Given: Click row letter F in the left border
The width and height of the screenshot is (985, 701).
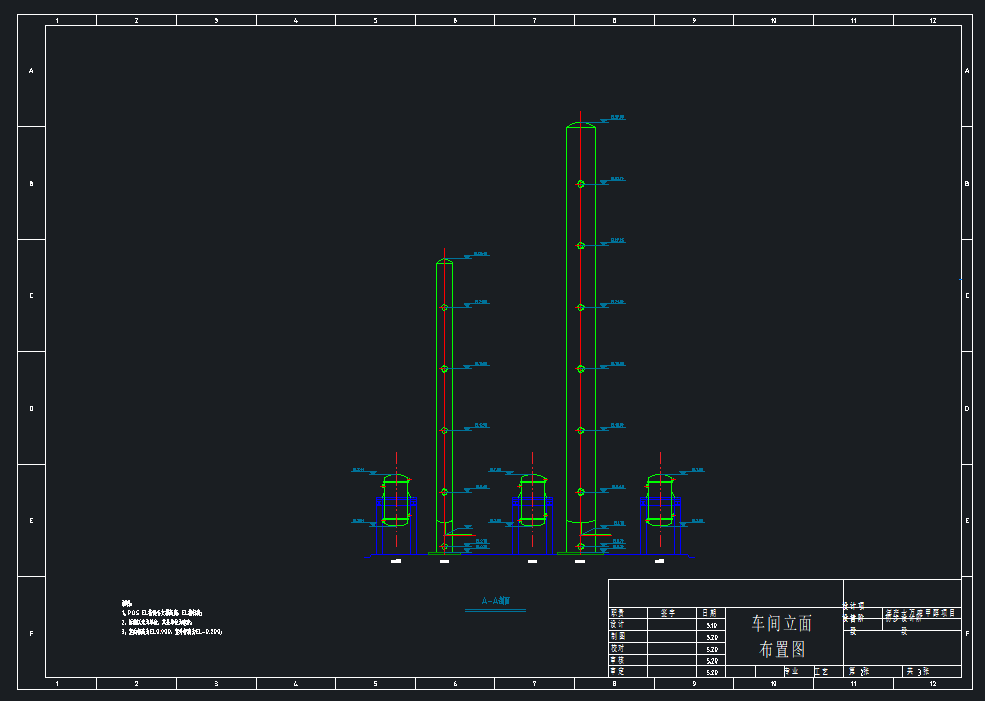Looking at the screenshot, I should [x=31, y=634].
